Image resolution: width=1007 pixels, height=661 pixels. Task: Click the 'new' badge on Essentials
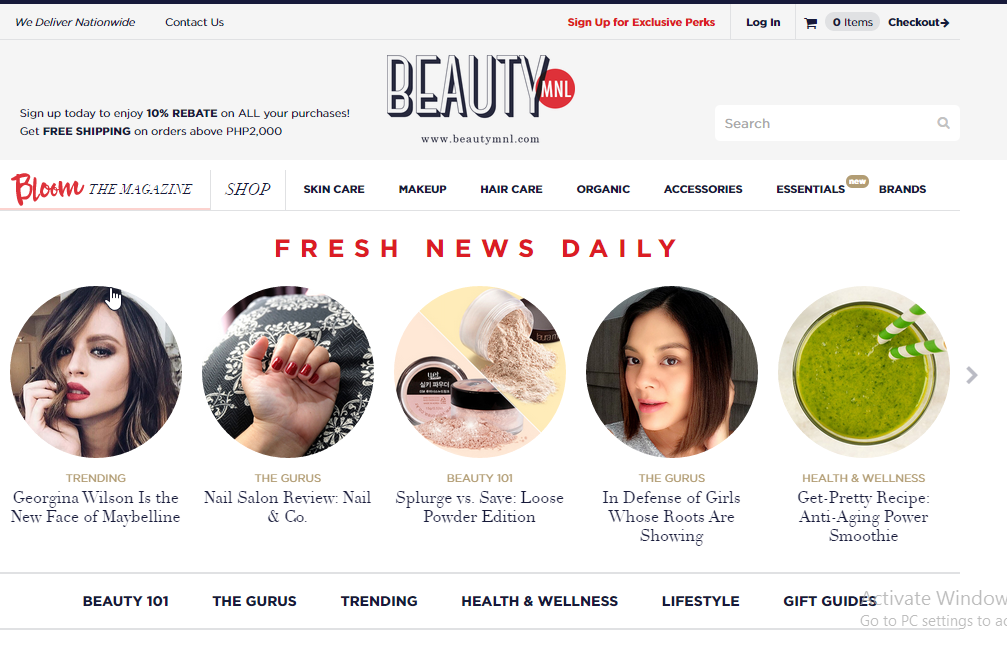[857, 181]
